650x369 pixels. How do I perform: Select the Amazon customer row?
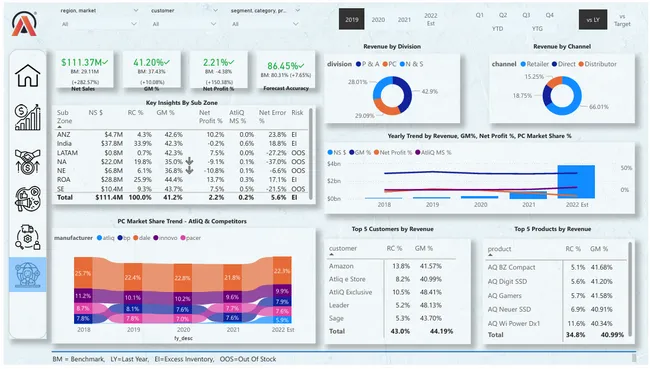coord(392,266)
